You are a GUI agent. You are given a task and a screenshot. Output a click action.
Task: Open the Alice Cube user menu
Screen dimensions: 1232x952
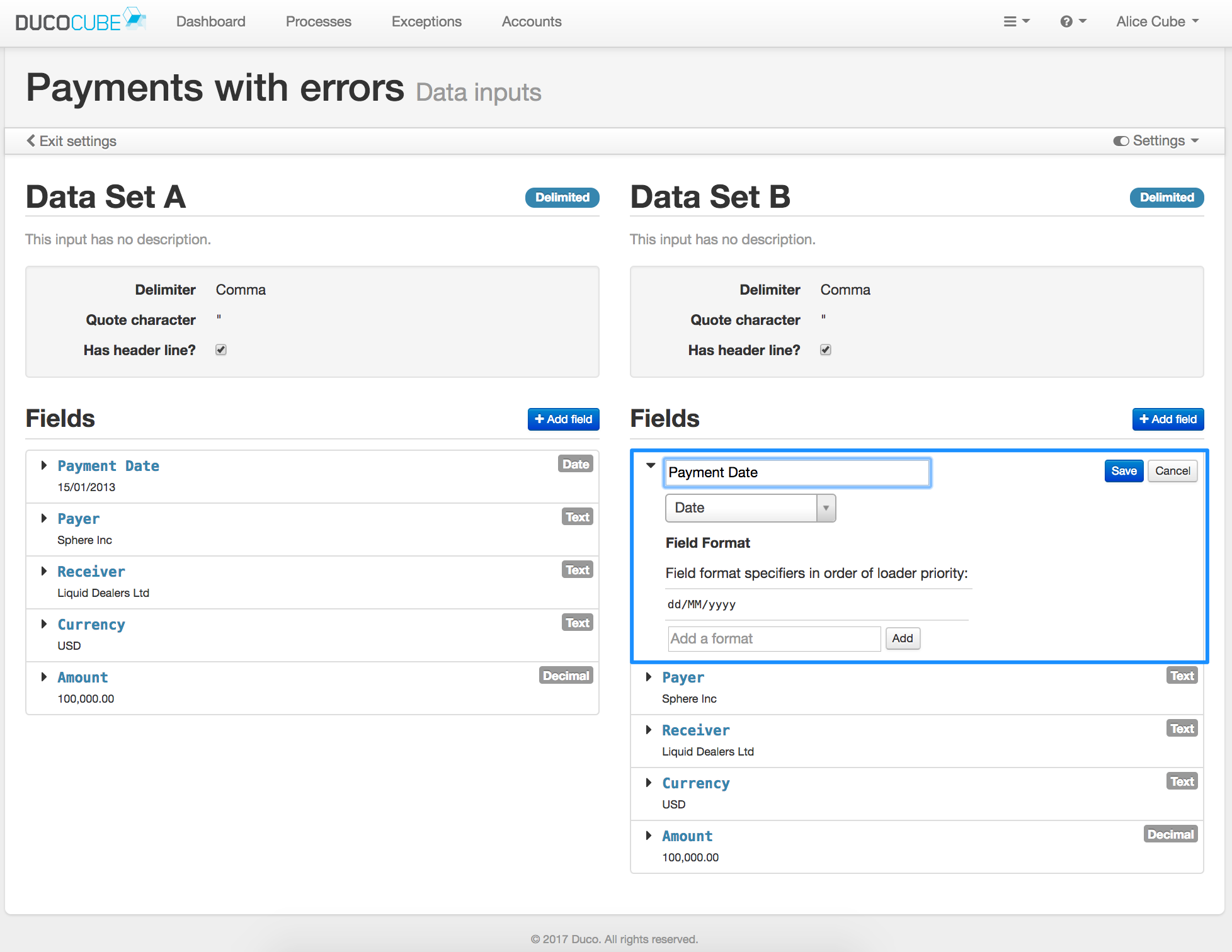[1157, 21]
